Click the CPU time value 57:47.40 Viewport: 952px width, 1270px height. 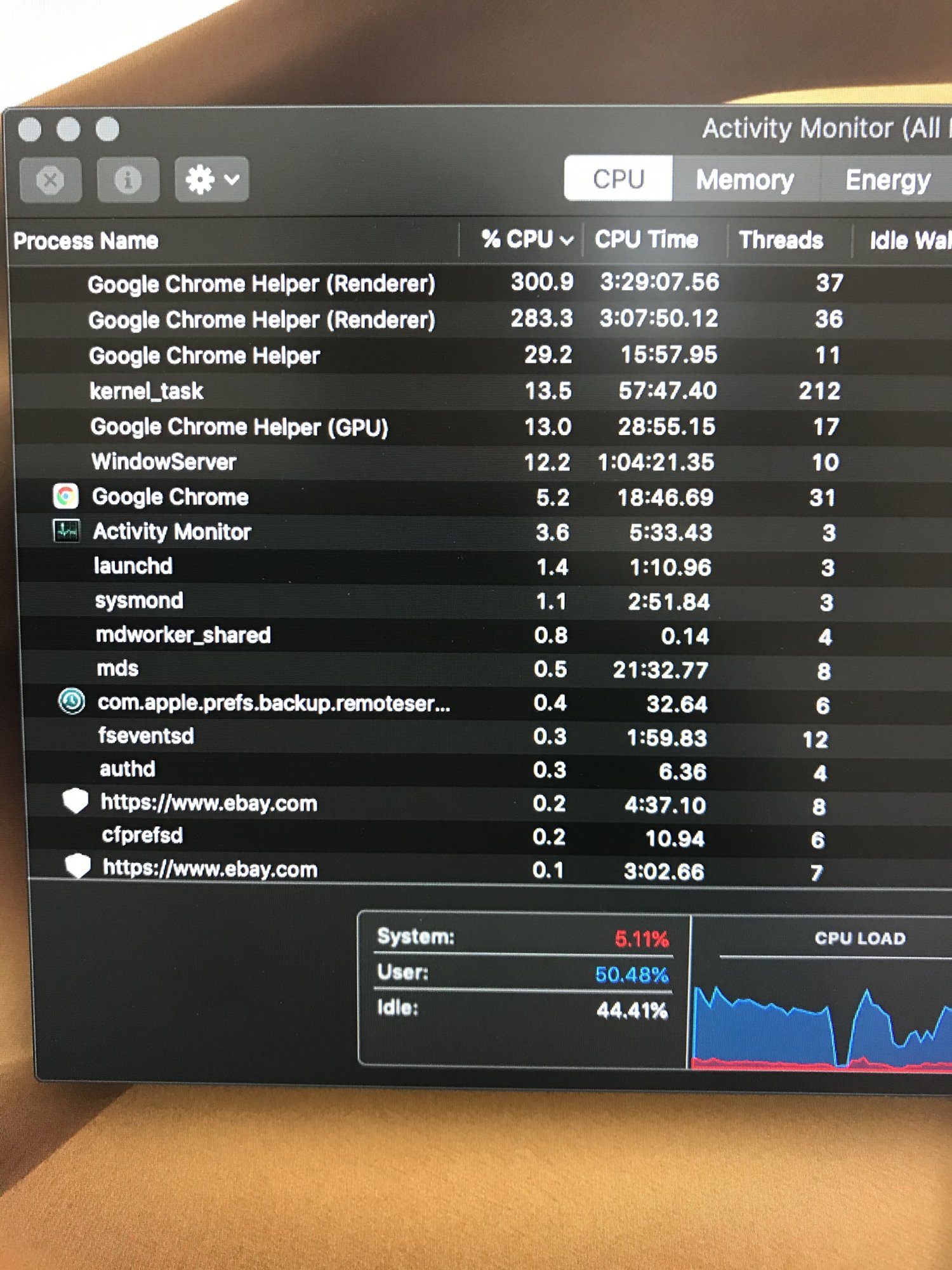pyautogui.click(x=668, y=391)
